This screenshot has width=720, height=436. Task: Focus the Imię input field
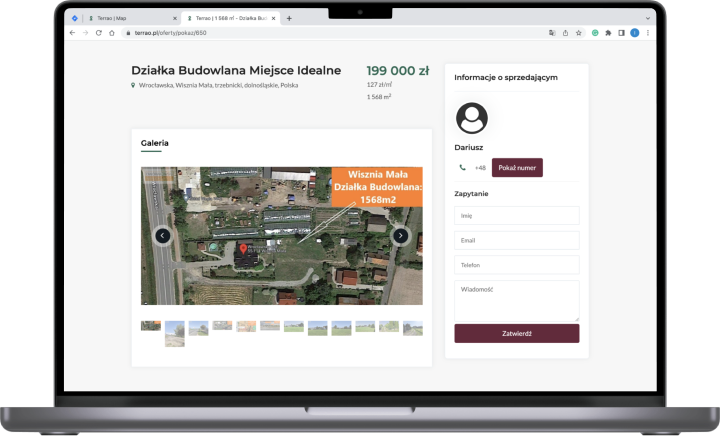(517, 216)
